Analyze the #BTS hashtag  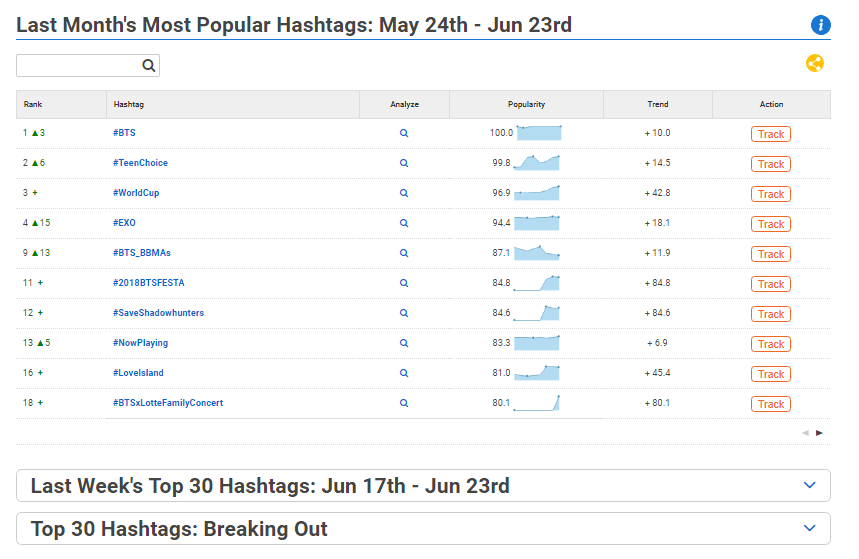tap(404, 133)
